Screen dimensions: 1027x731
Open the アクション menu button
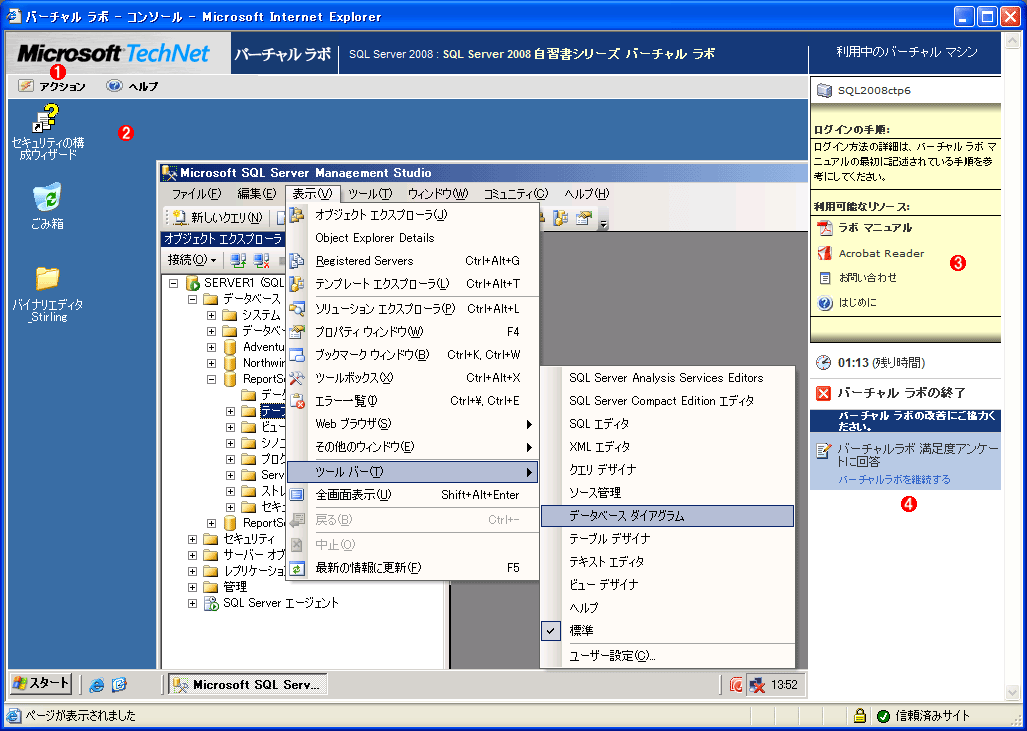coord(52,86)
